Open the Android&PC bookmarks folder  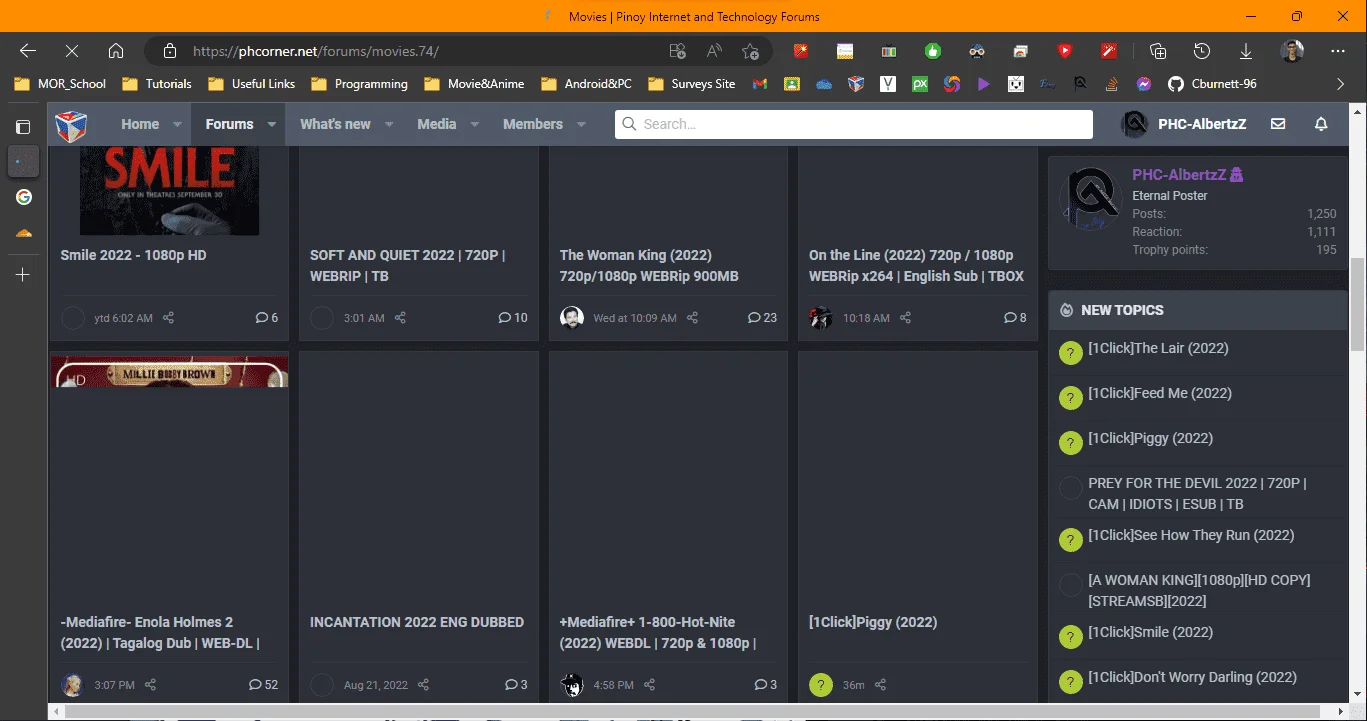click(x=587, y=84)
